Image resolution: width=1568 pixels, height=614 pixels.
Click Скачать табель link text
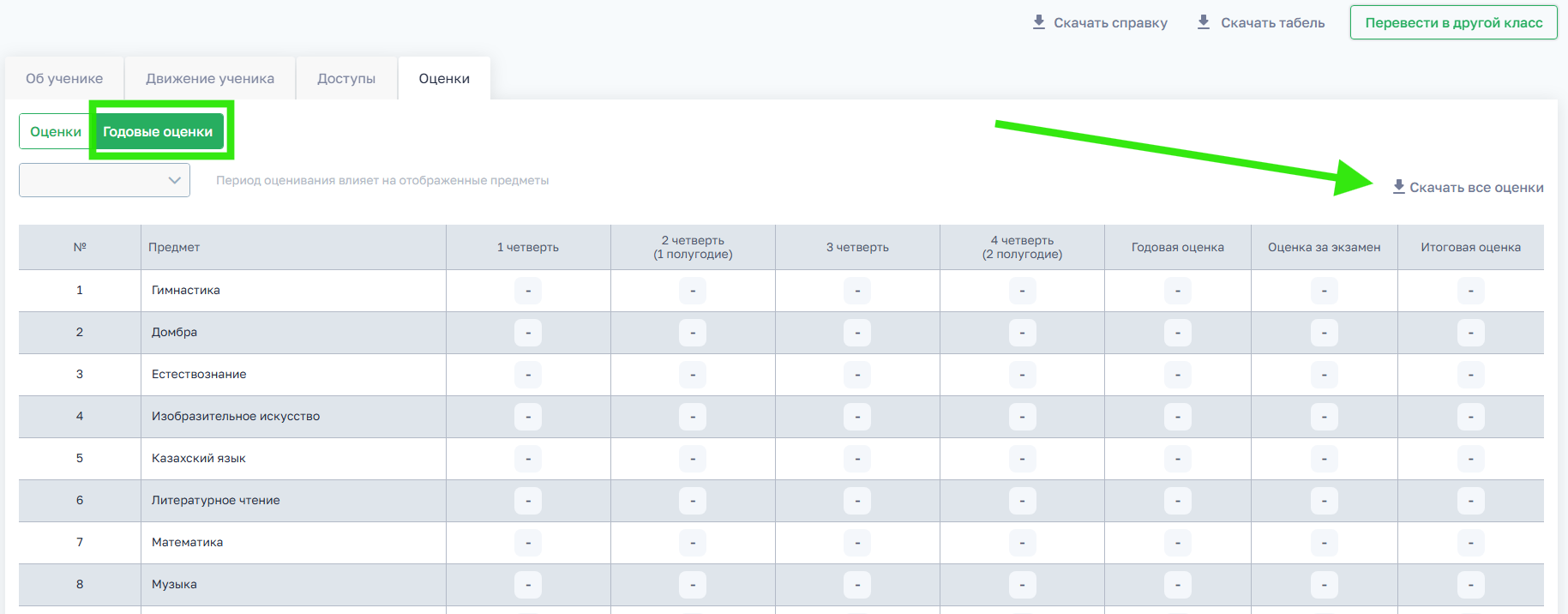[1272, 23]
